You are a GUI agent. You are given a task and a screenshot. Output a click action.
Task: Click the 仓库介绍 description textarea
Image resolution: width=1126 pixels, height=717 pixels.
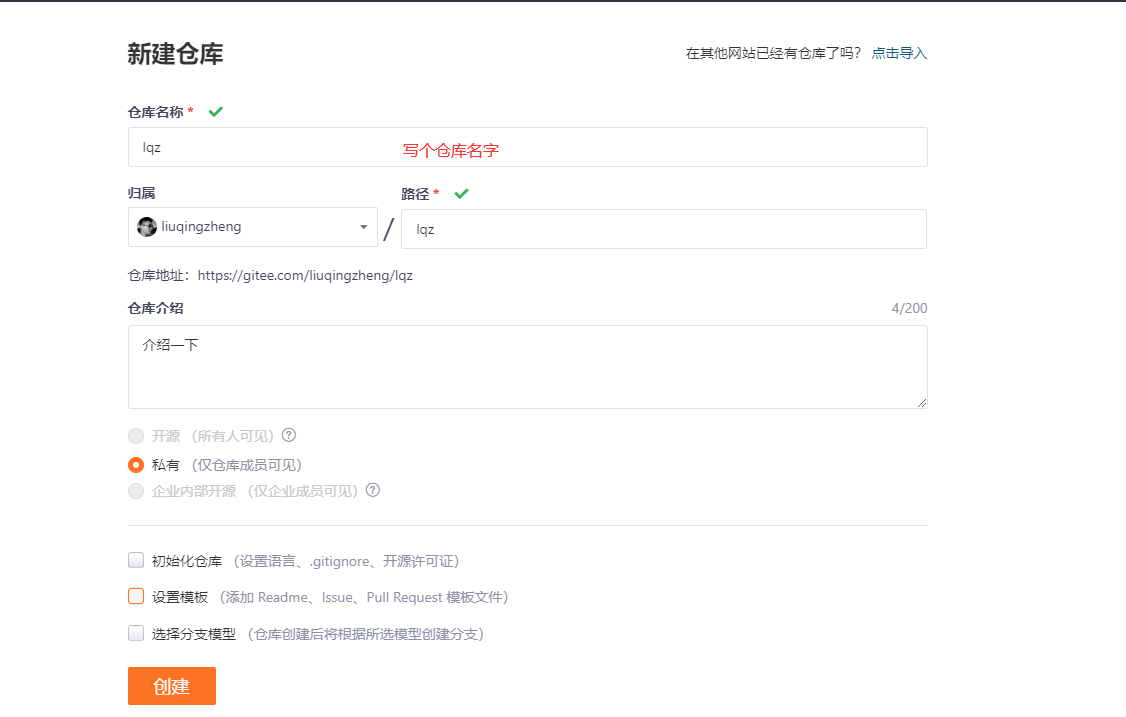(528, 367)
